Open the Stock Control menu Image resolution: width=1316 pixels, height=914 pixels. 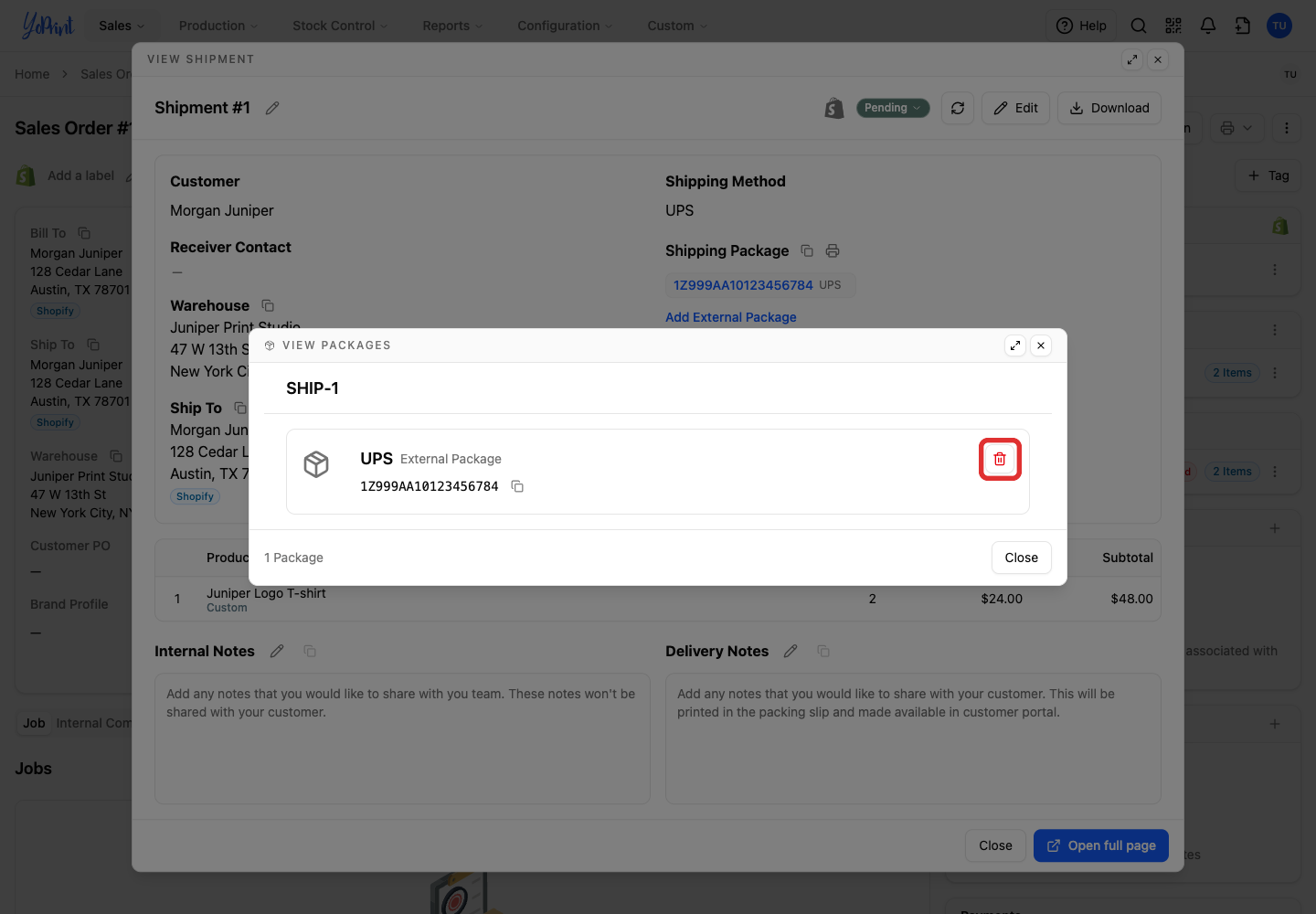pos(340,26)
